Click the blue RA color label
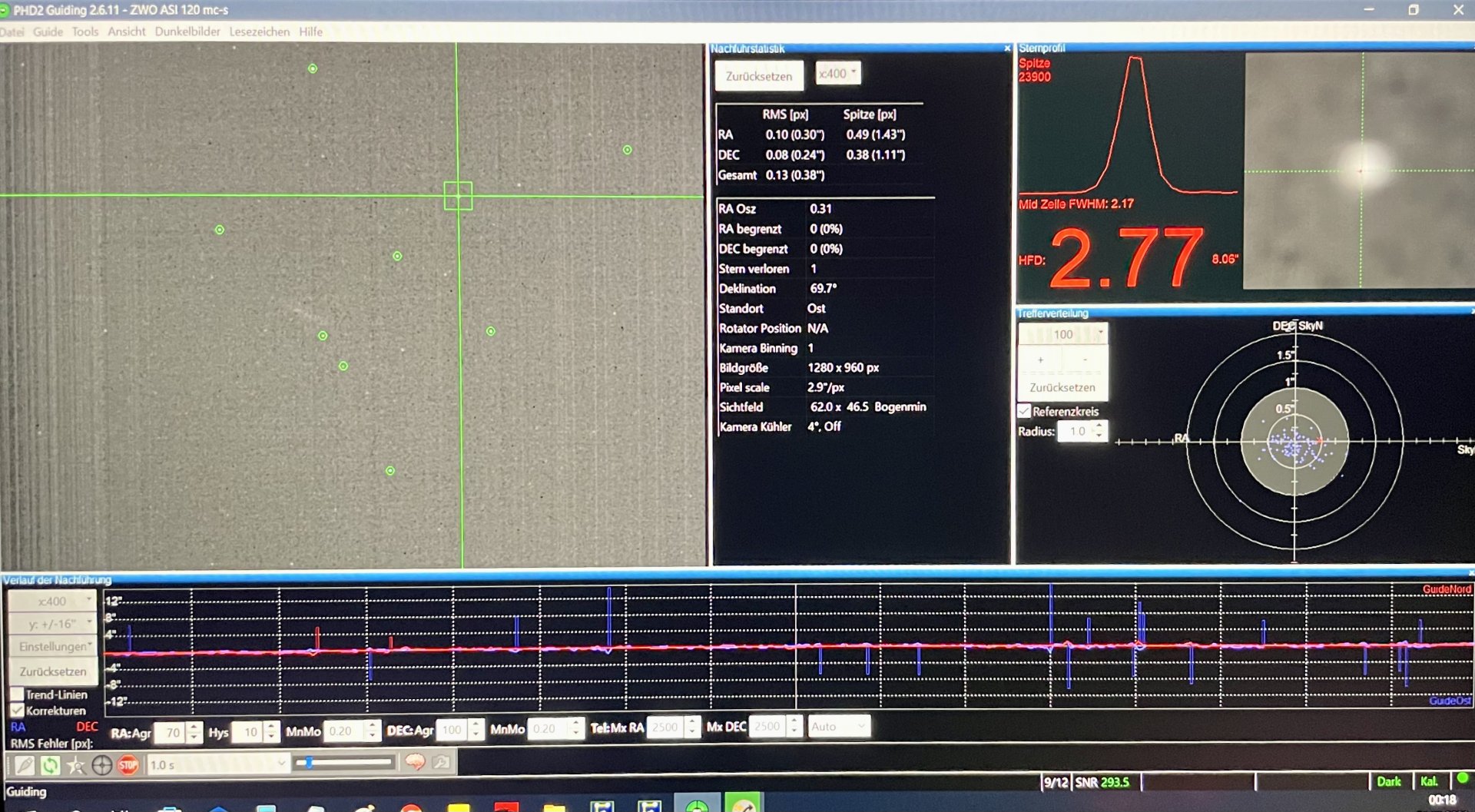 click(x=18, y=727)
